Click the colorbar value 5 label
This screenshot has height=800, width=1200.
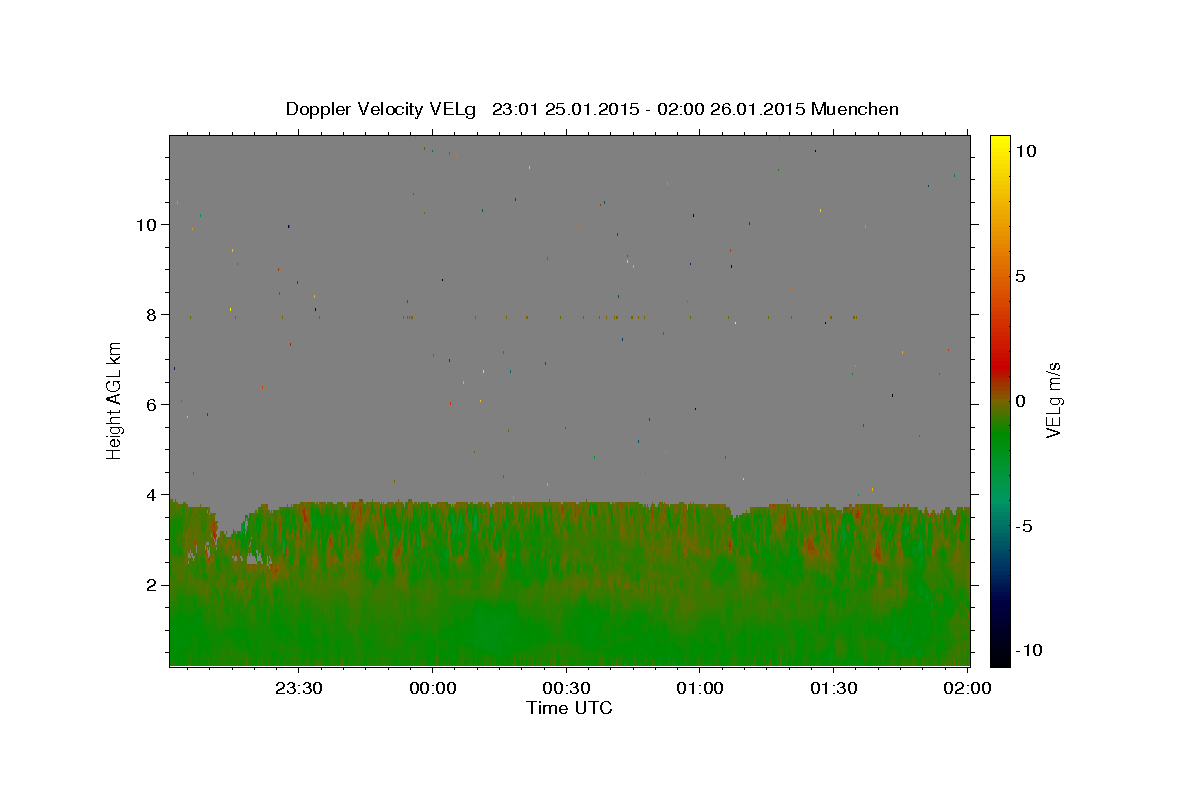click(x=1020, y=276)
